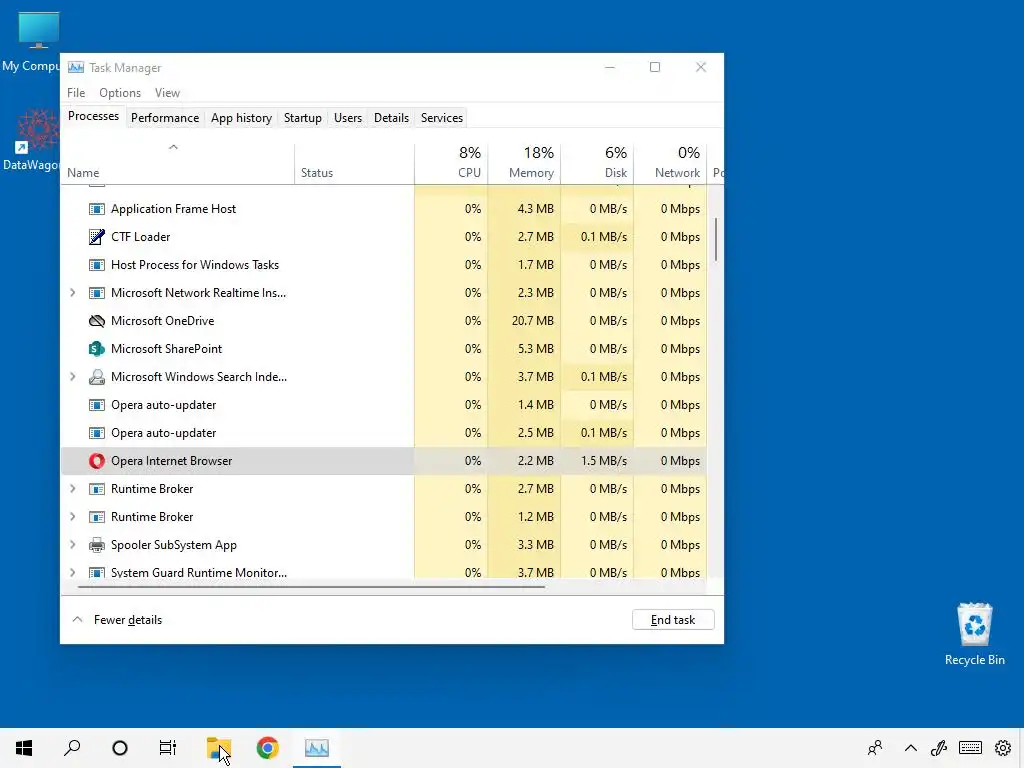Show hidden icons tray chevron
Viewport: 1024px width, 768px height.
pyautogui.click(x=910, y=748)
